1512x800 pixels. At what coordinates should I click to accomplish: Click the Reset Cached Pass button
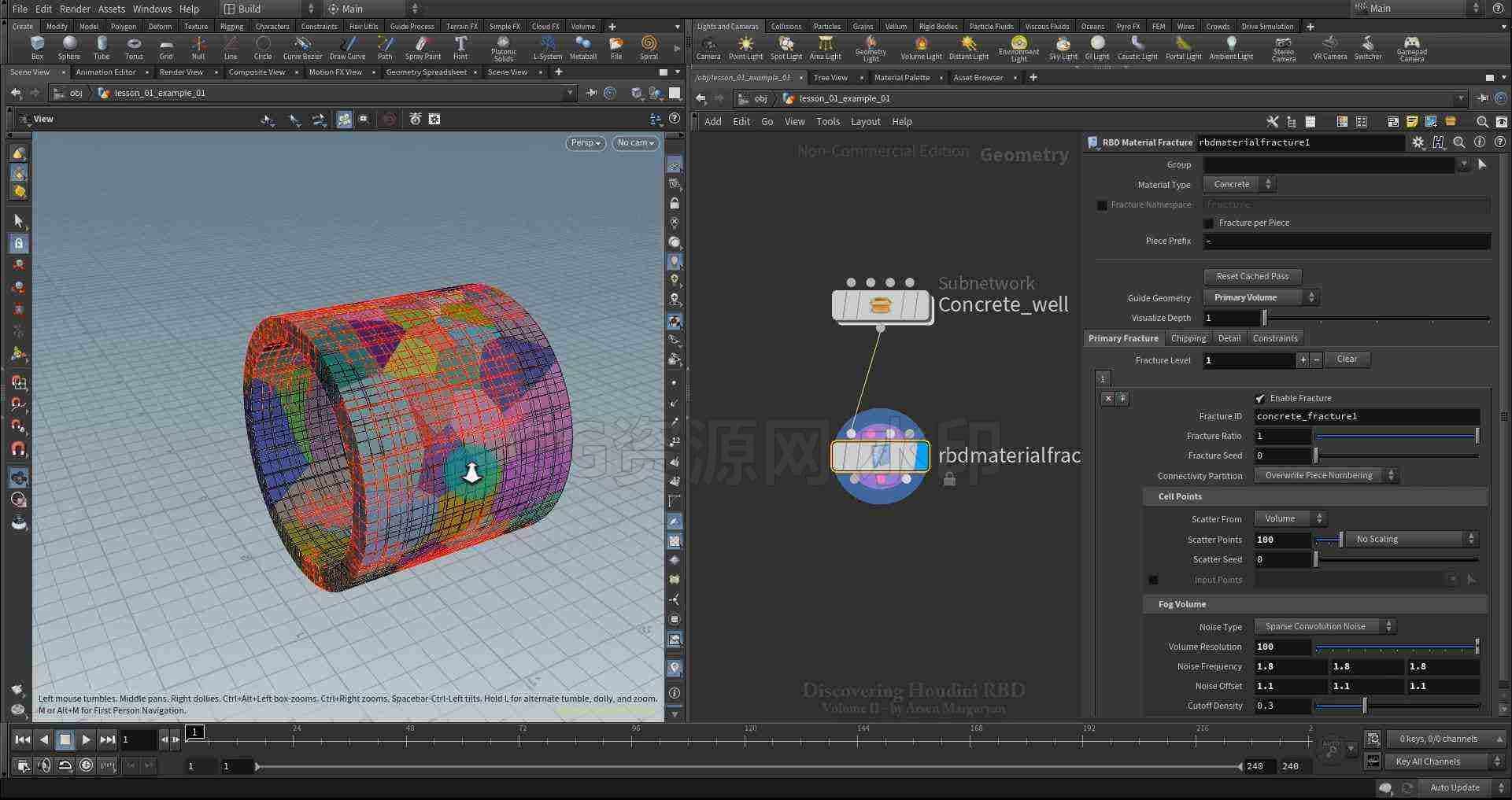[1252, 277]
